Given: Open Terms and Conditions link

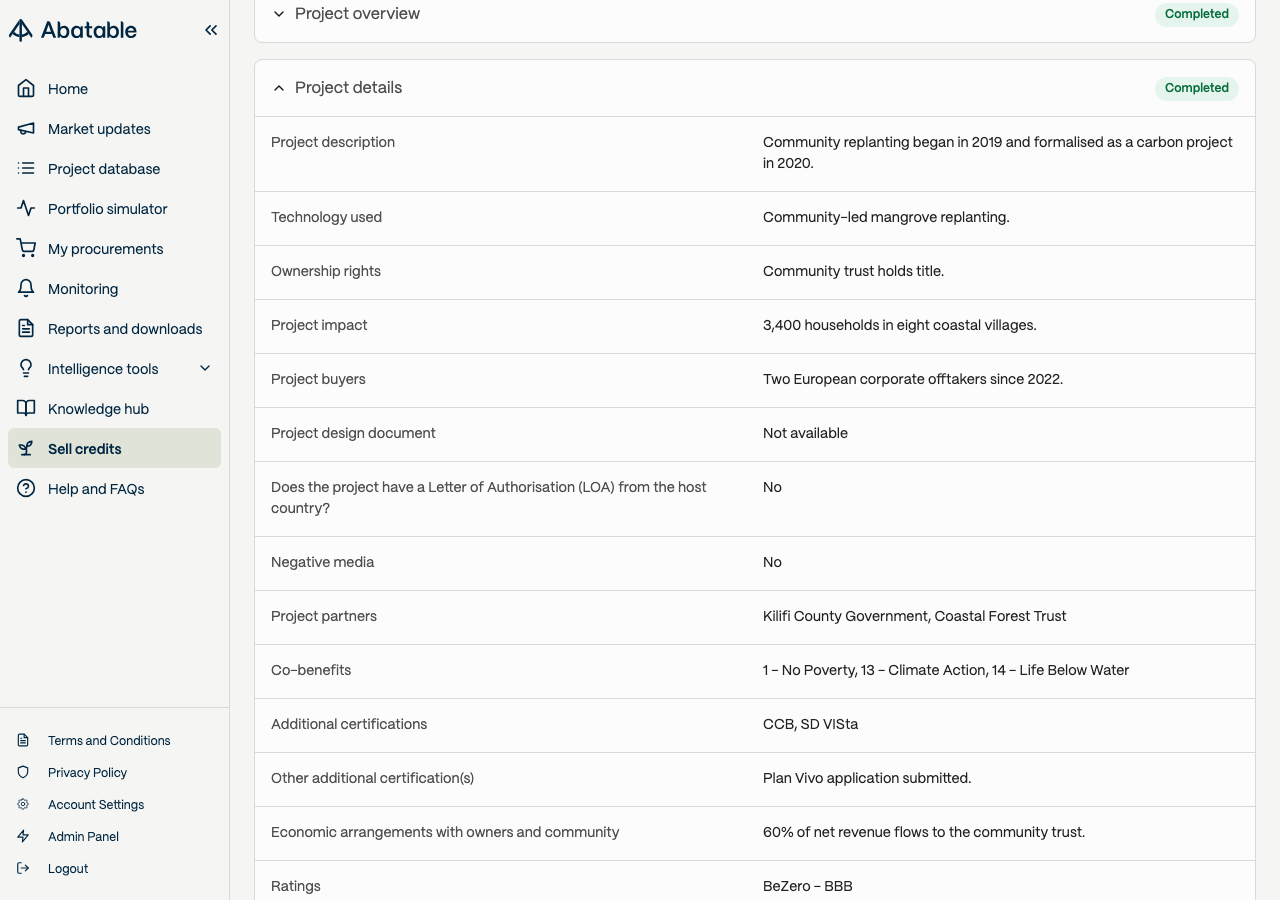Looking at the screenshot, I should pos(109,741).
